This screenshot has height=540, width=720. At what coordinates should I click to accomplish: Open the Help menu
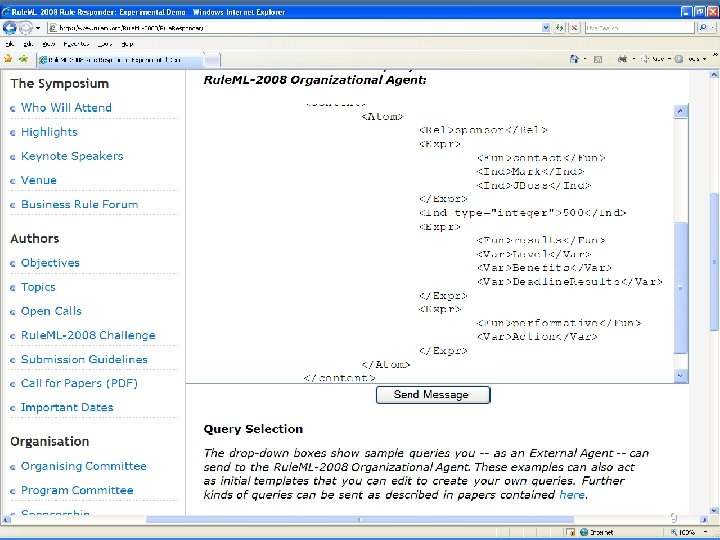(x=127, y=44)
